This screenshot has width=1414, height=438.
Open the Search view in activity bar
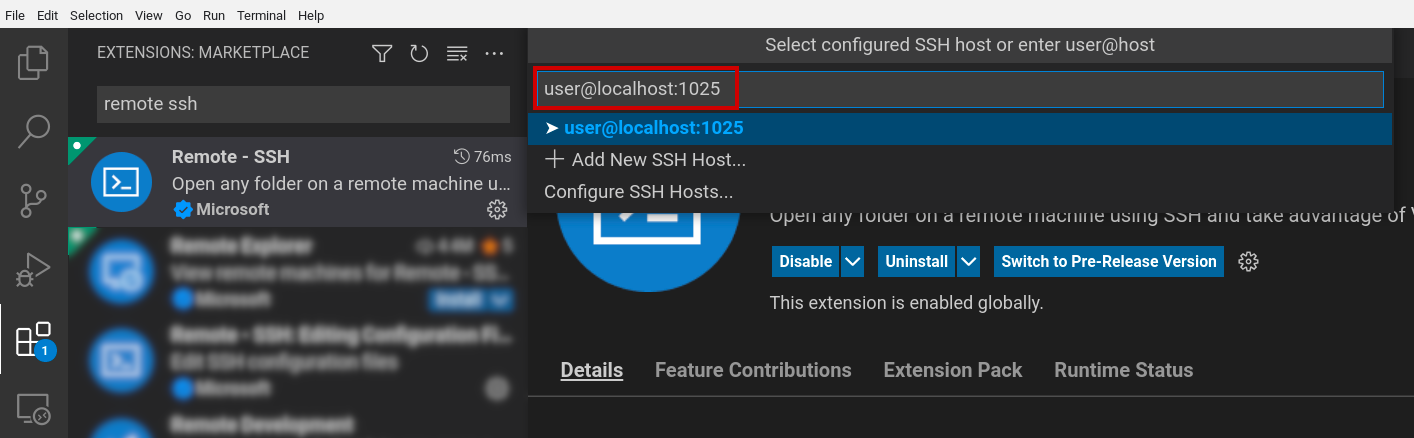coord(33,131)
